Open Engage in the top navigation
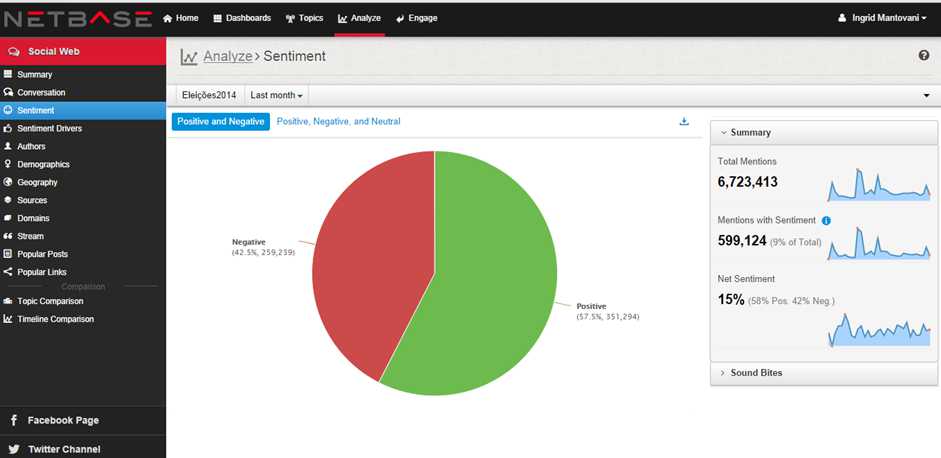This screenshot has width=941, height=458. (x=416, y=18)
